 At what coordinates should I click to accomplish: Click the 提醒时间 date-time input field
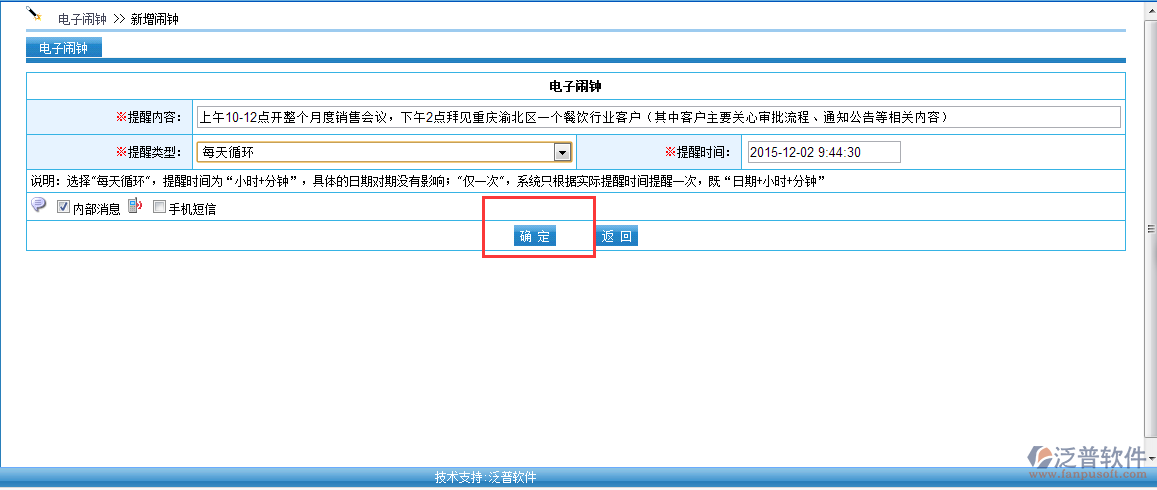coord(824,152)
